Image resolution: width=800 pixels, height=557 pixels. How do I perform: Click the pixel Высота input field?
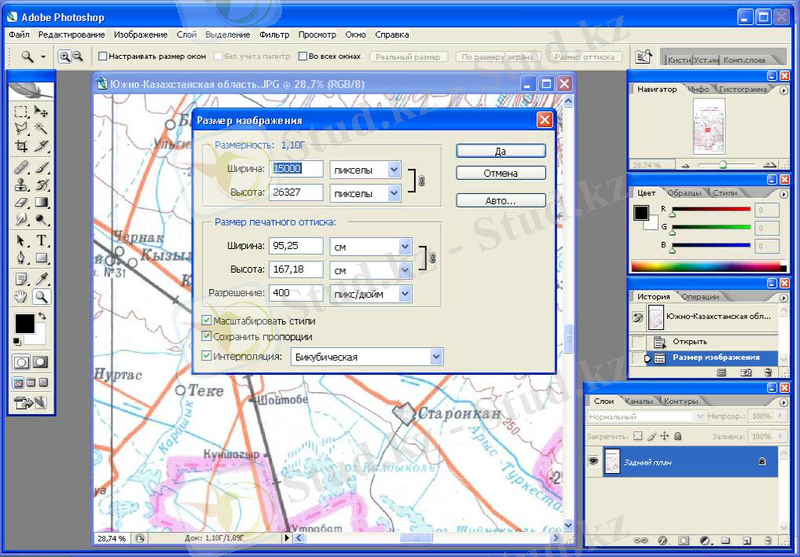click(x=296, y=193)
